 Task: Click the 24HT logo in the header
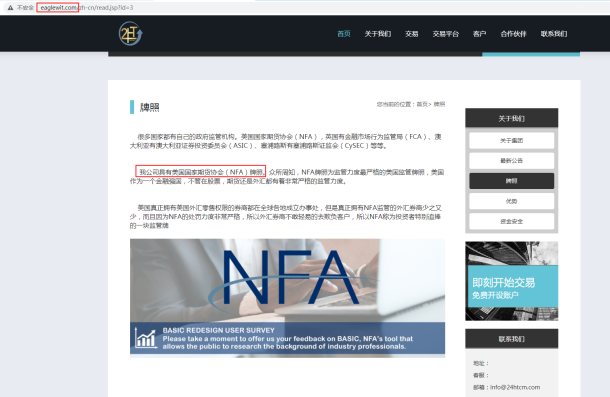(x=131, y=34)
